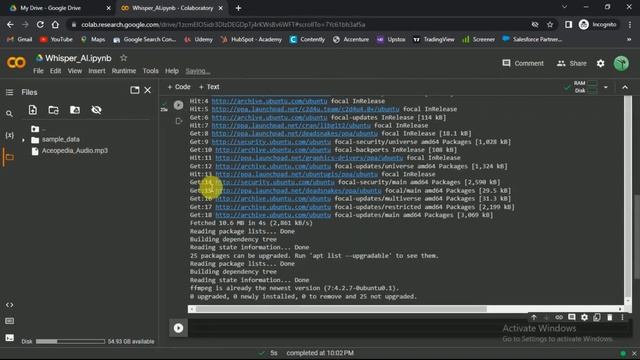Upload a file to session storage

33,110
